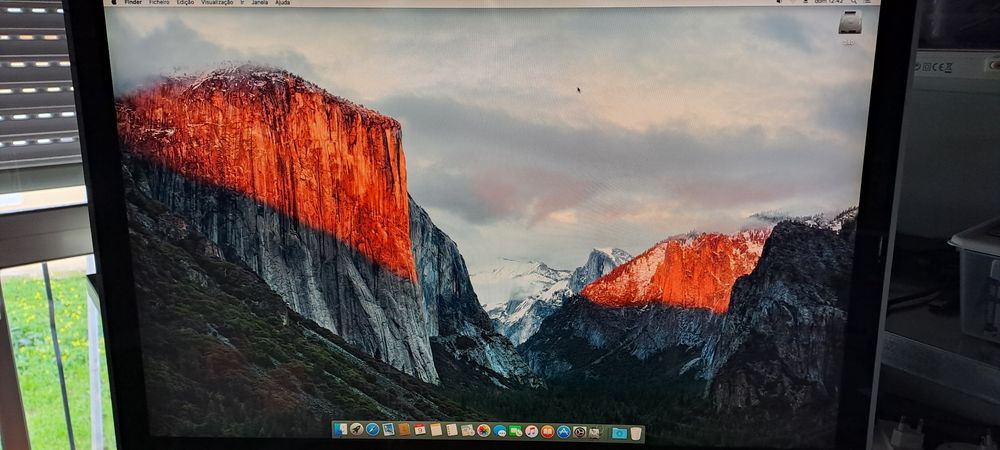Open the Apple menu

point(114,3)
